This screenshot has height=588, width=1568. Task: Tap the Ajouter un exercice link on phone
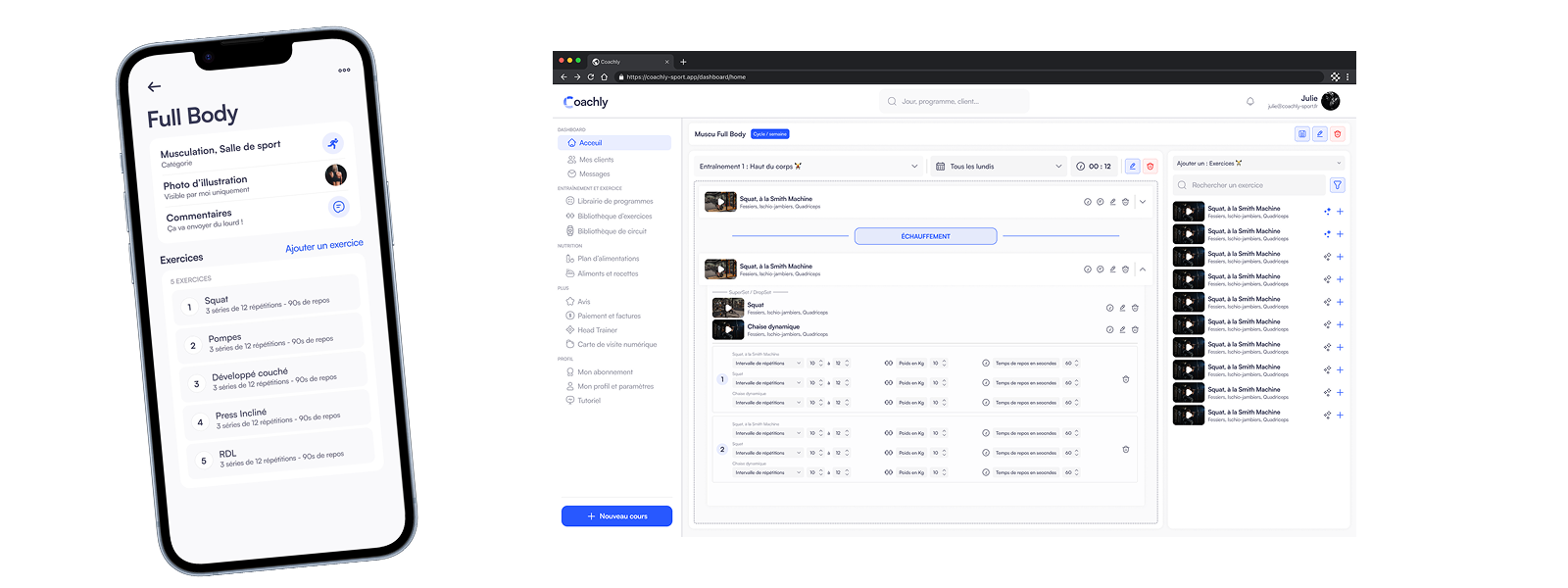(323, 246)
